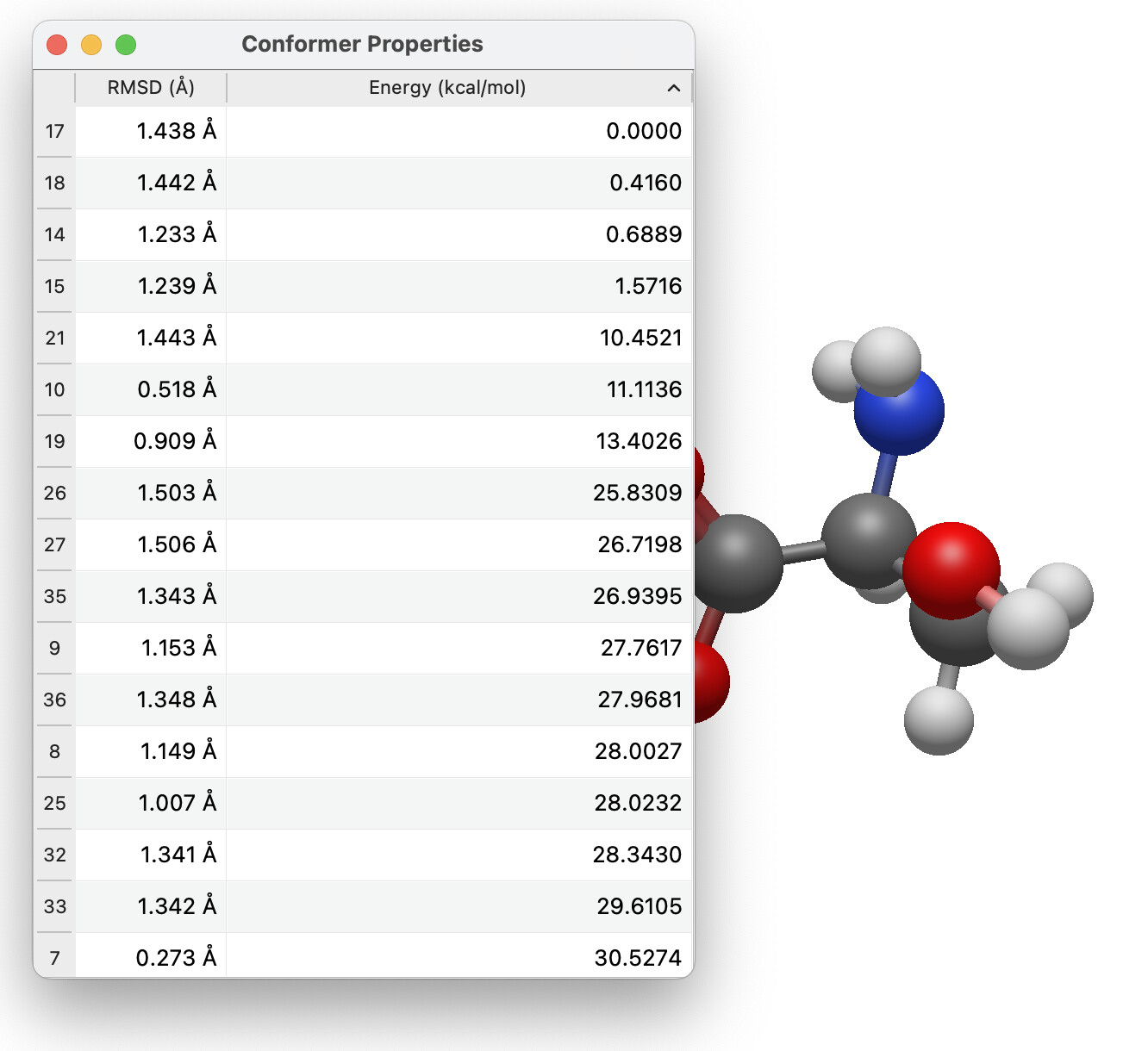Select RMSD value 1.239 Å
Viewport: 1148px width, 1051px height.
[151, 286]
